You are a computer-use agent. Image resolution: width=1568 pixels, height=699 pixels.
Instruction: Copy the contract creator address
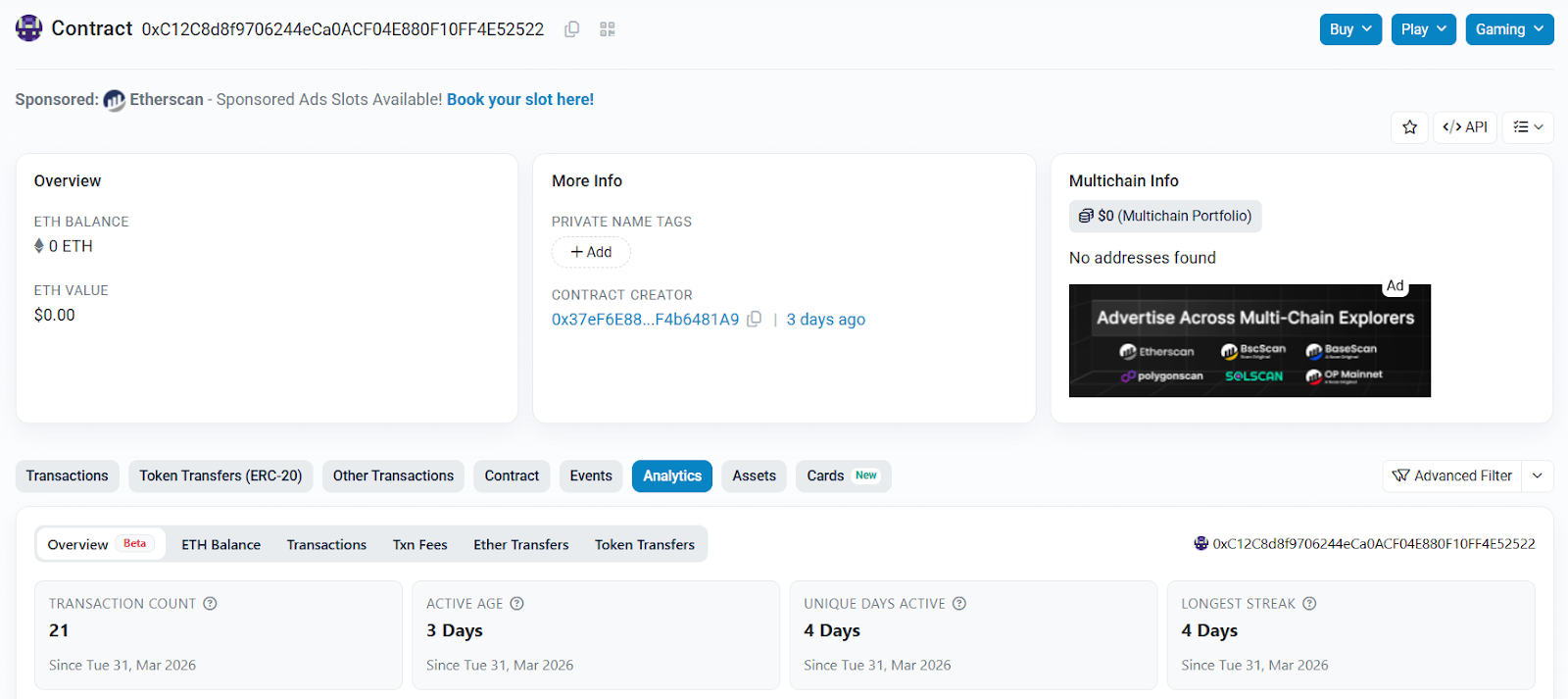[x=754, y=320]
